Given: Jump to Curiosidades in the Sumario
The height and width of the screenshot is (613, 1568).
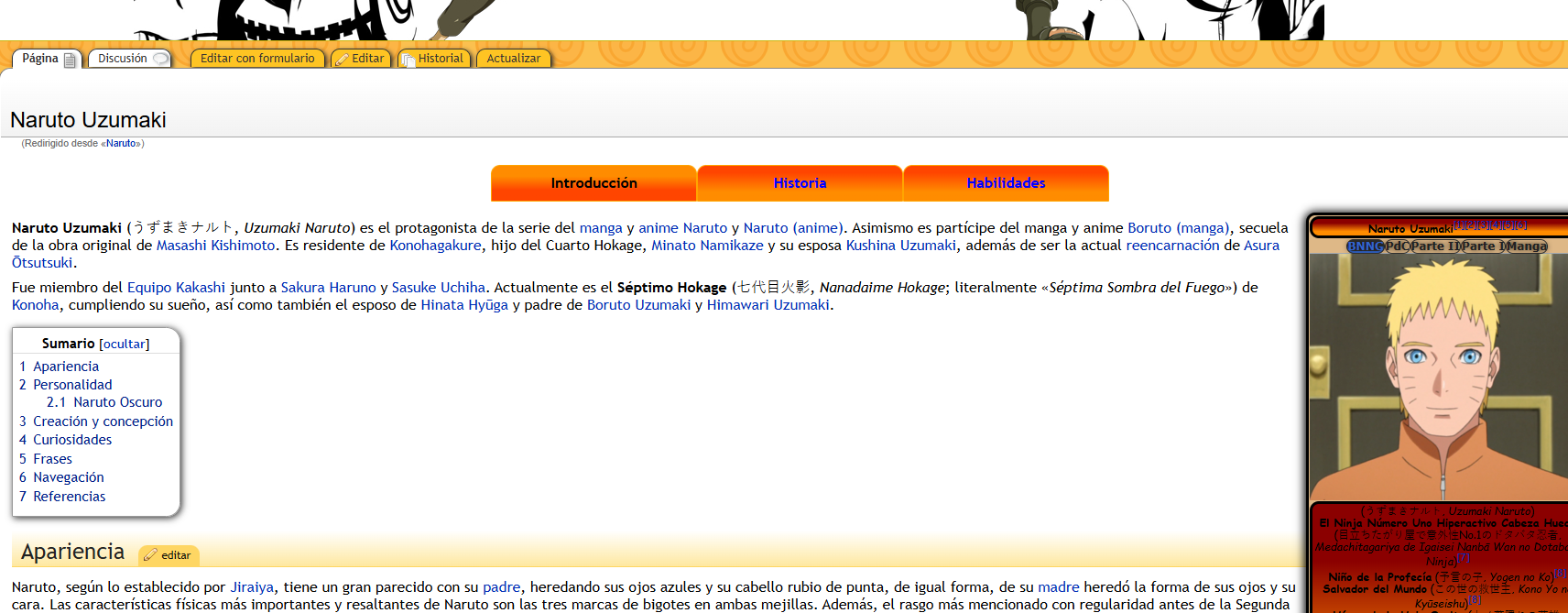Looking at the screenshot, I should pos(72,440).
